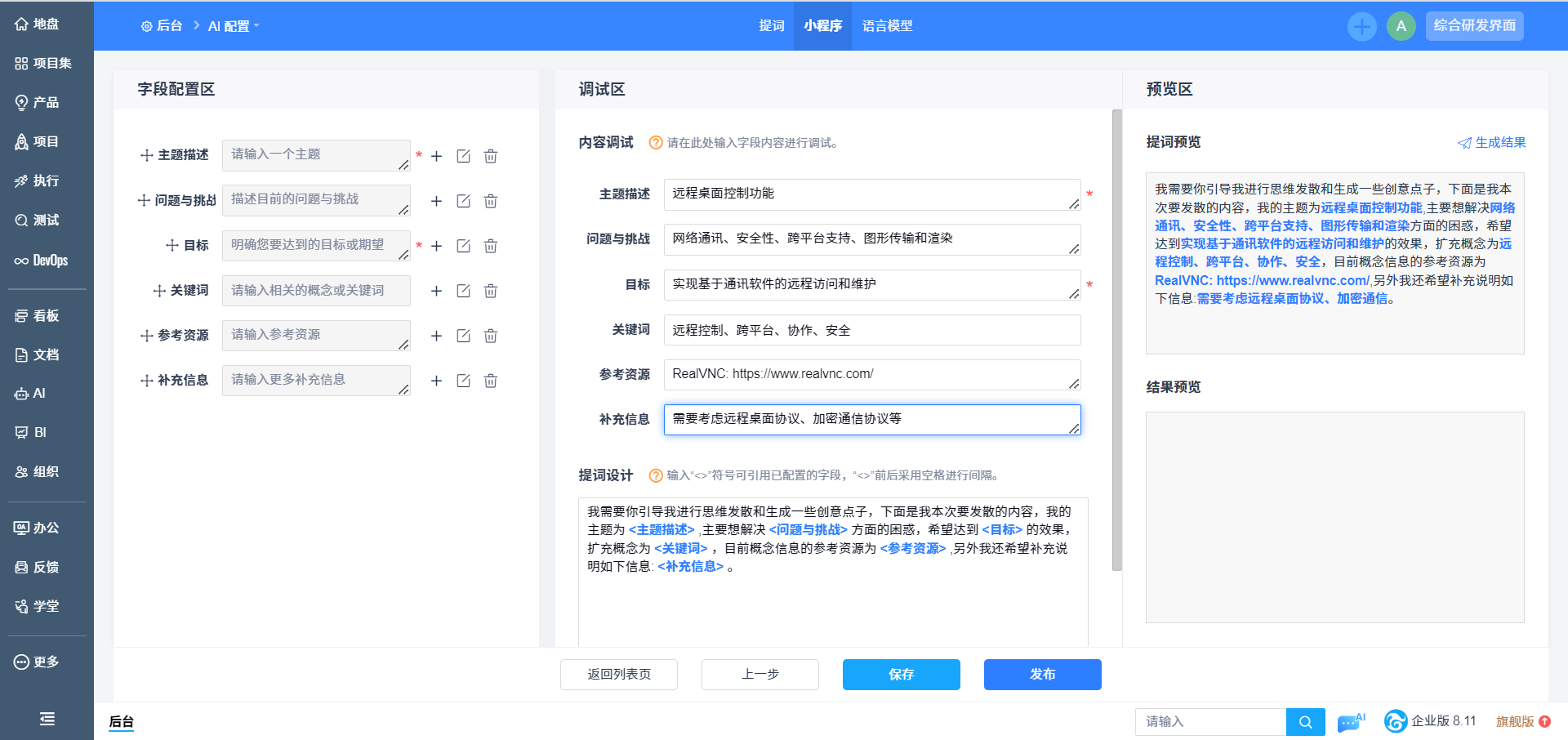This screenshot has height=740, width=1568.
Task: Click the trash icon for 补充信息
Action: point(490,381)
